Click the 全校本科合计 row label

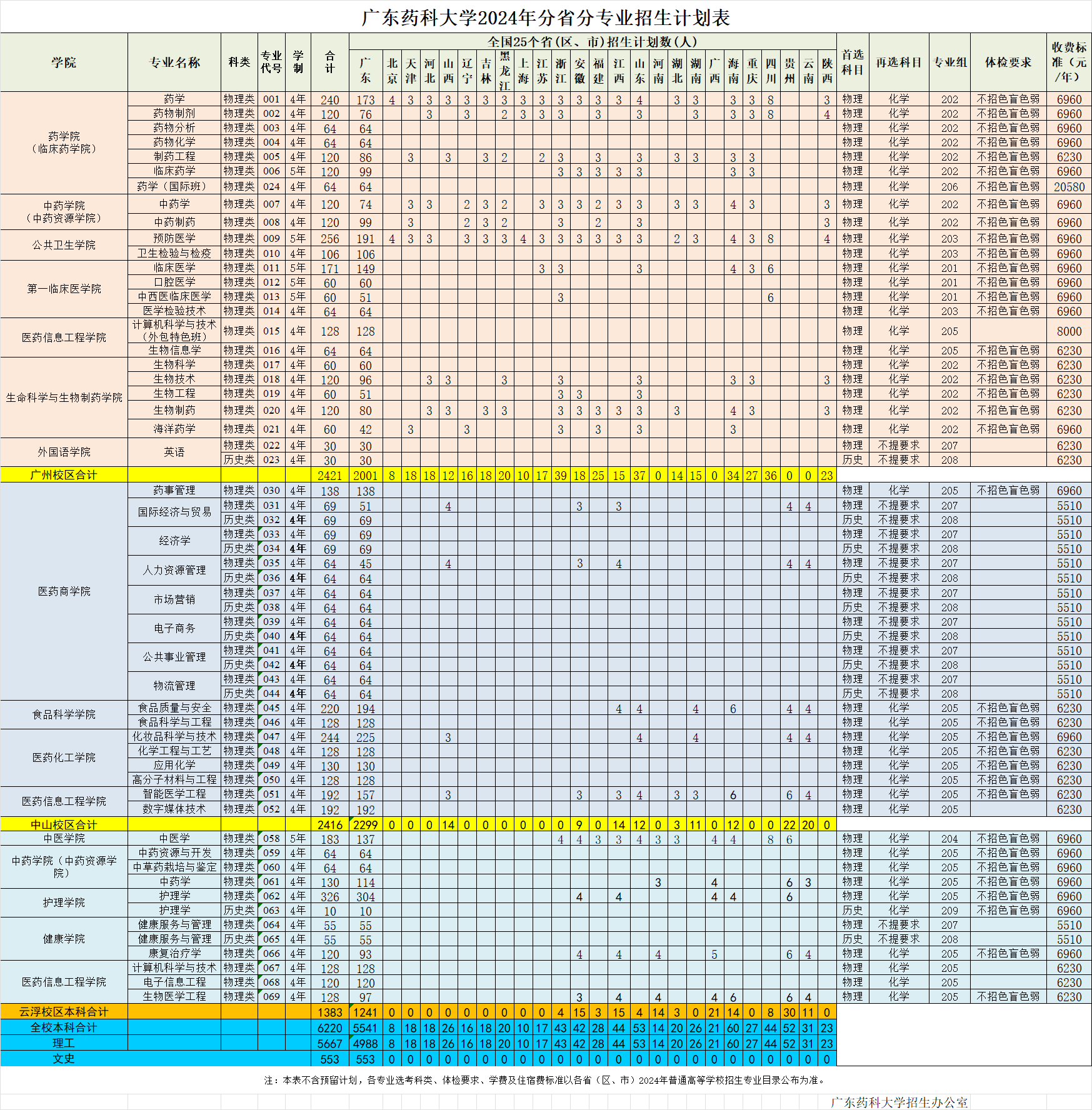coord(64,1027)
